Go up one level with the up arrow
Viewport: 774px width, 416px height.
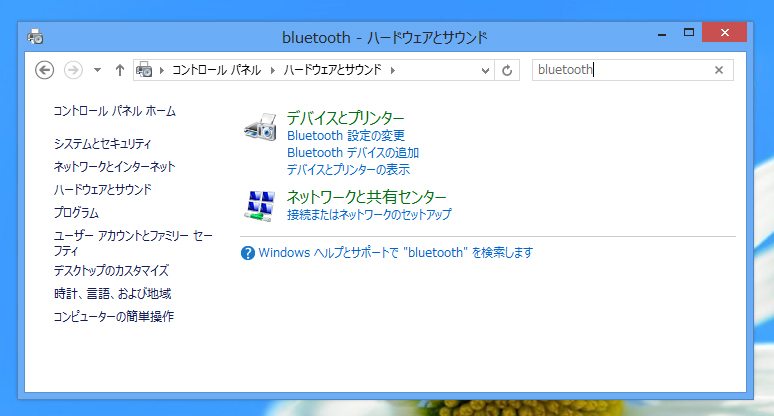(x=120, y=70)
